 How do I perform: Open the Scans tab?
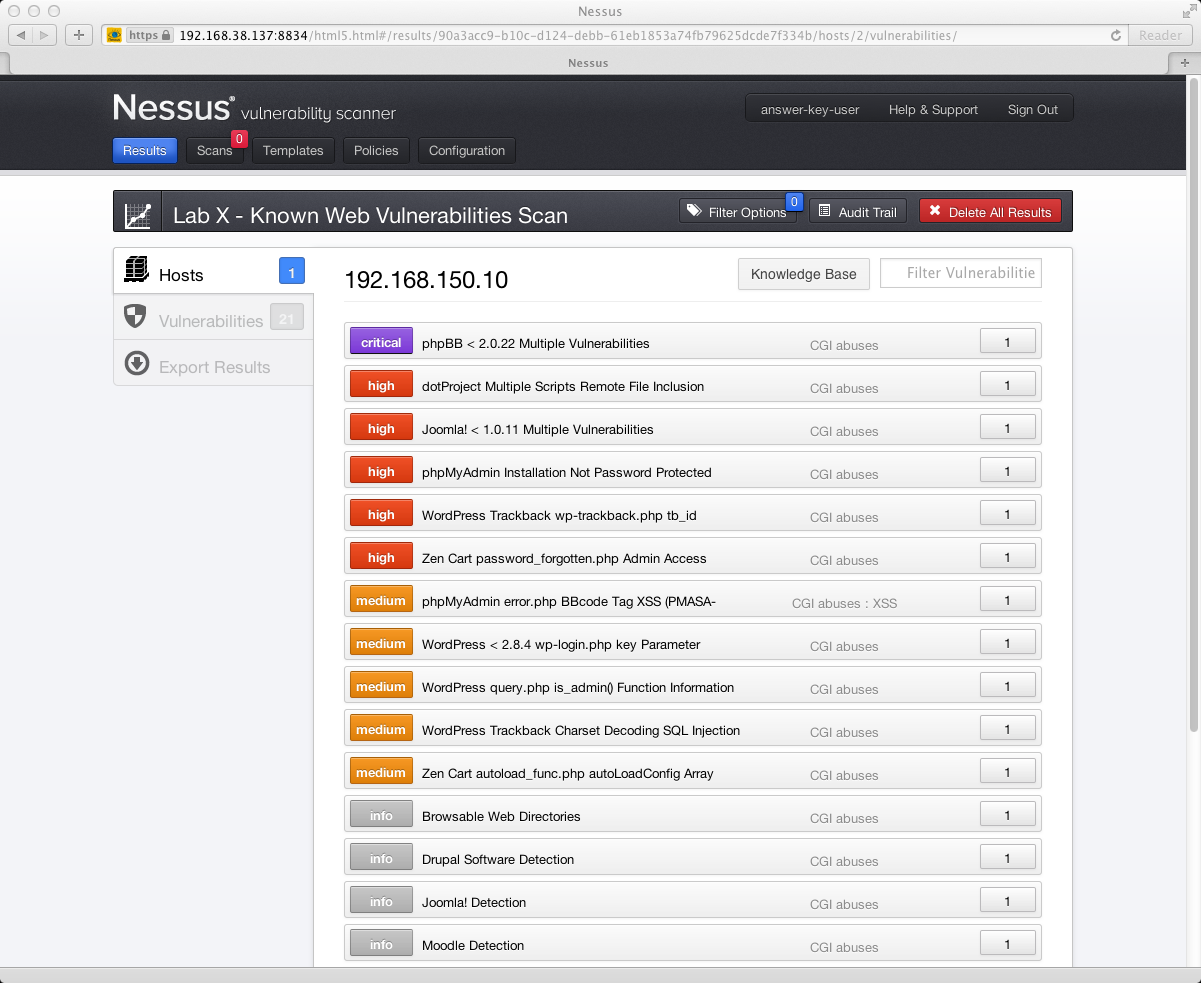215,151
